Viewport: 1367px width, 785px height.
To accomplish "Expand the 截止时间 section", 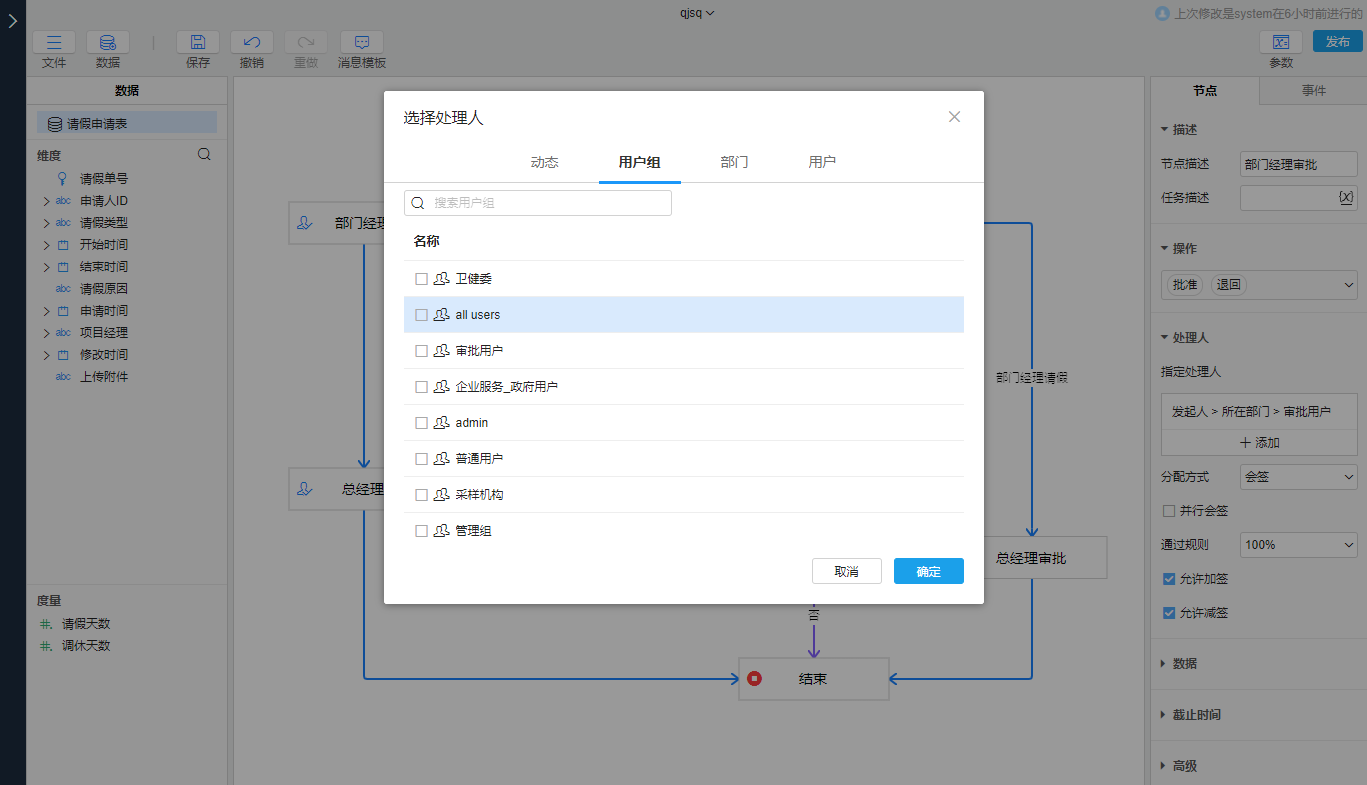I will pyautogui.click(x=1196, y=715).
